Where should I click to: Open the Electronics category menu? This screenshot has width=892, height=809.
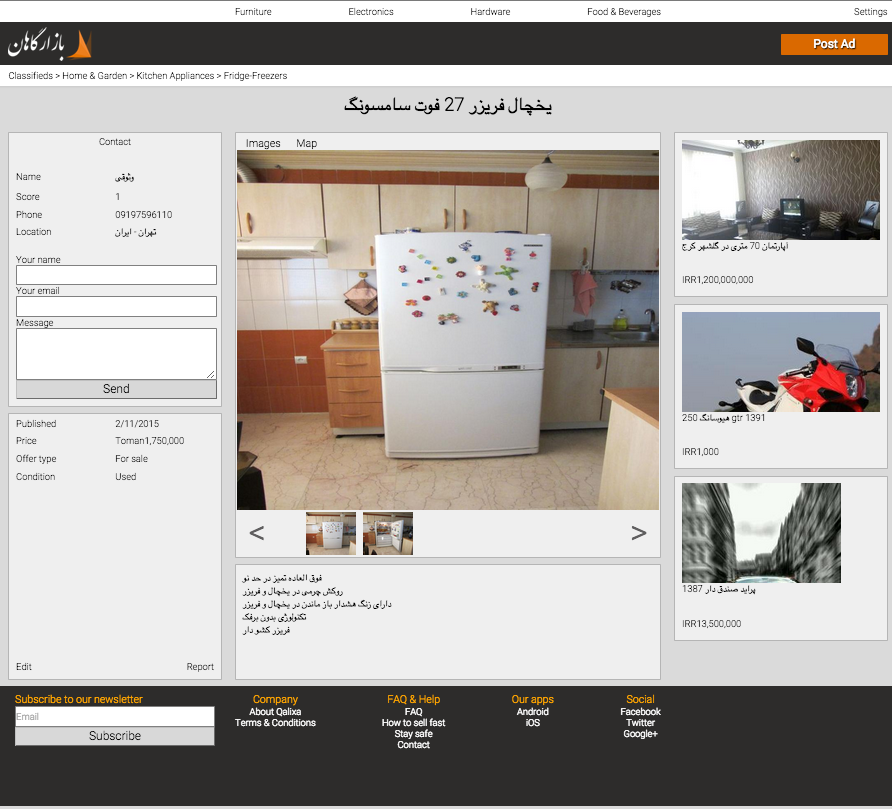(x=371, y=12)
